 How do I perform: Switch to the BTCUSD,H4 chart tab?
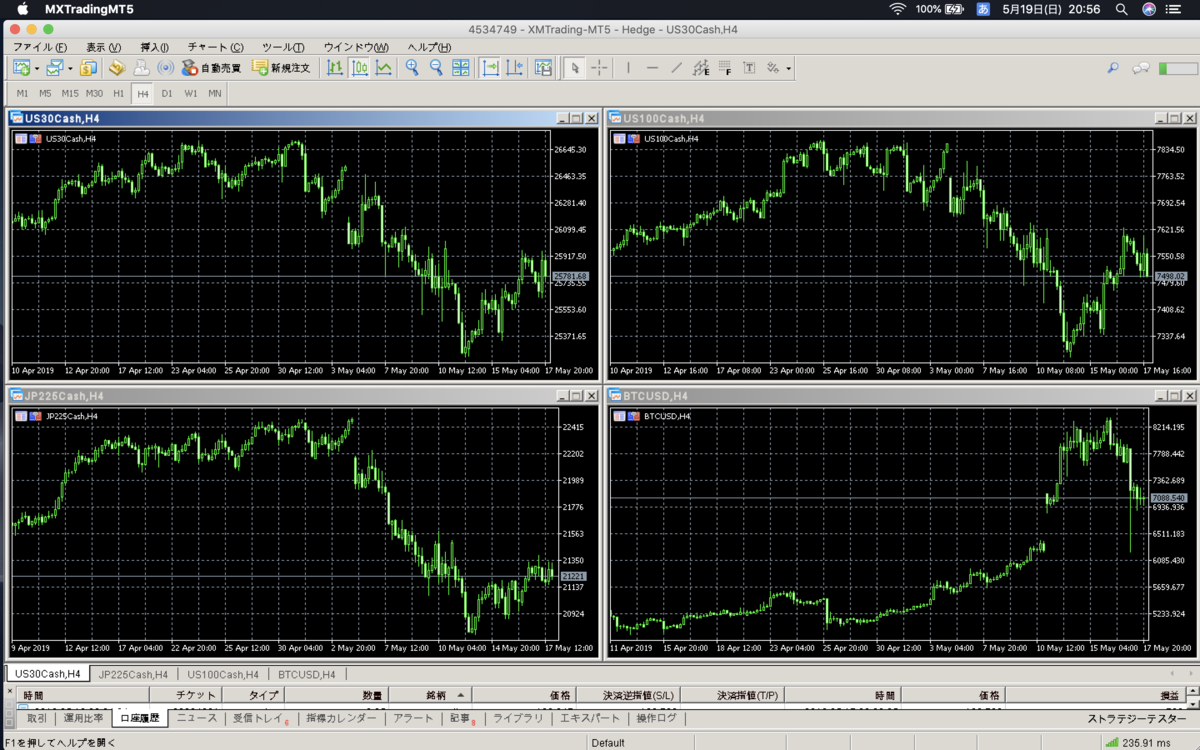coord(306,674)
